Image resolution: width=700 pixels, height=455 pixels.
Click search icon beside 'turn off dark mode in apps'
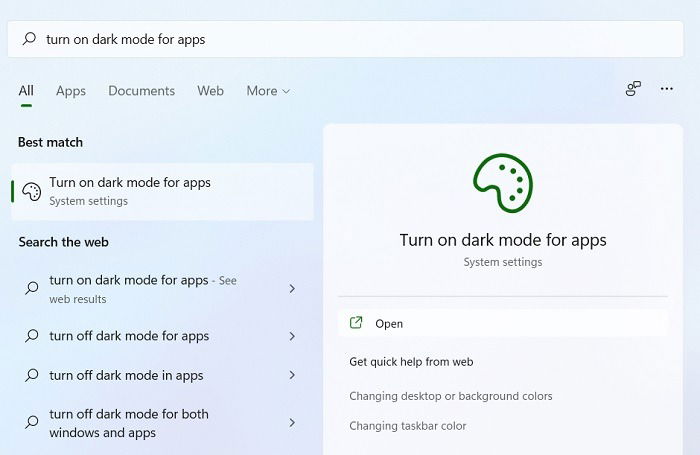click(x=32, y=375)
